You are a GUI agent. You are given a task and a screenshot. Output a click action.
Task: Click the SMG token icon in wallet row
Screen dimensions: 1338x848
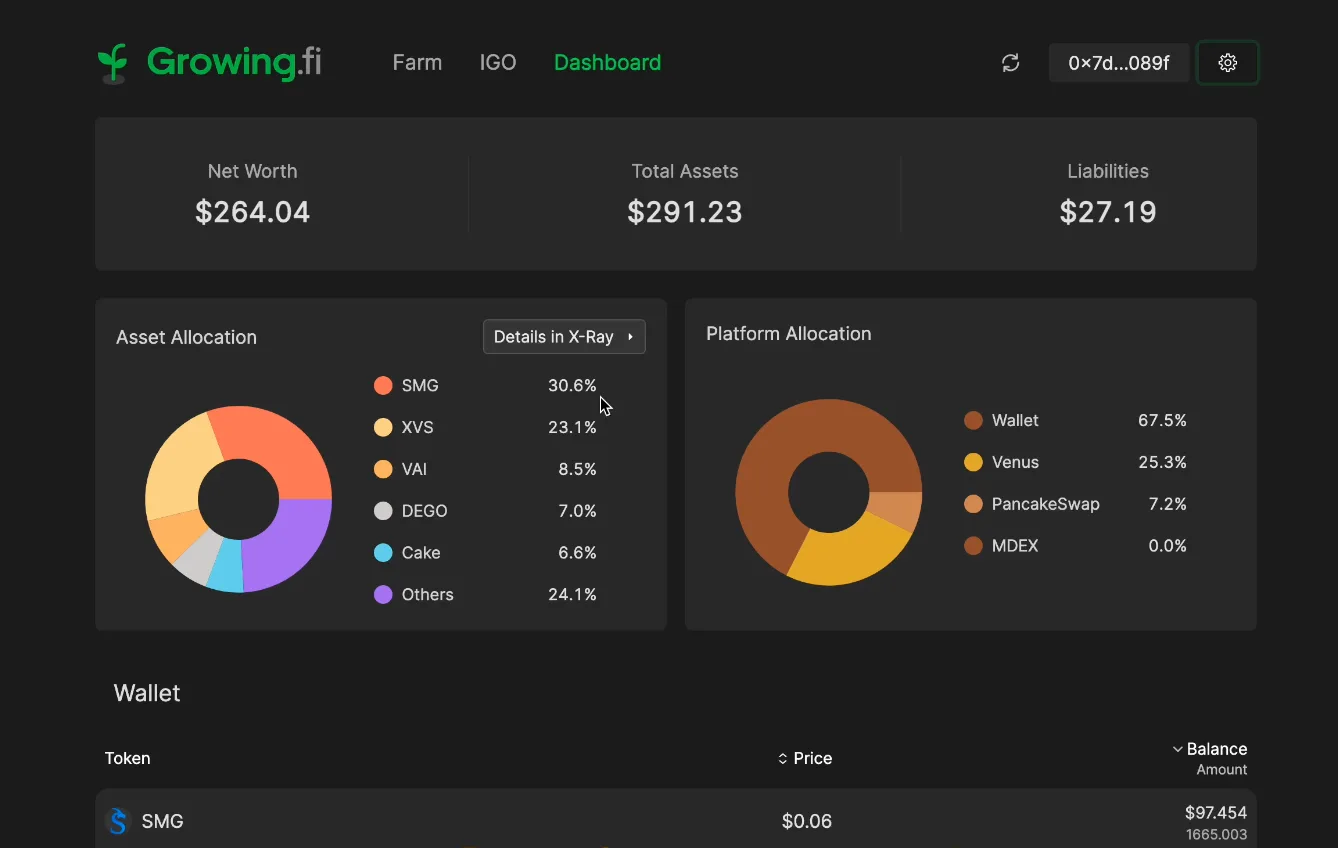(x=119, y=821)
